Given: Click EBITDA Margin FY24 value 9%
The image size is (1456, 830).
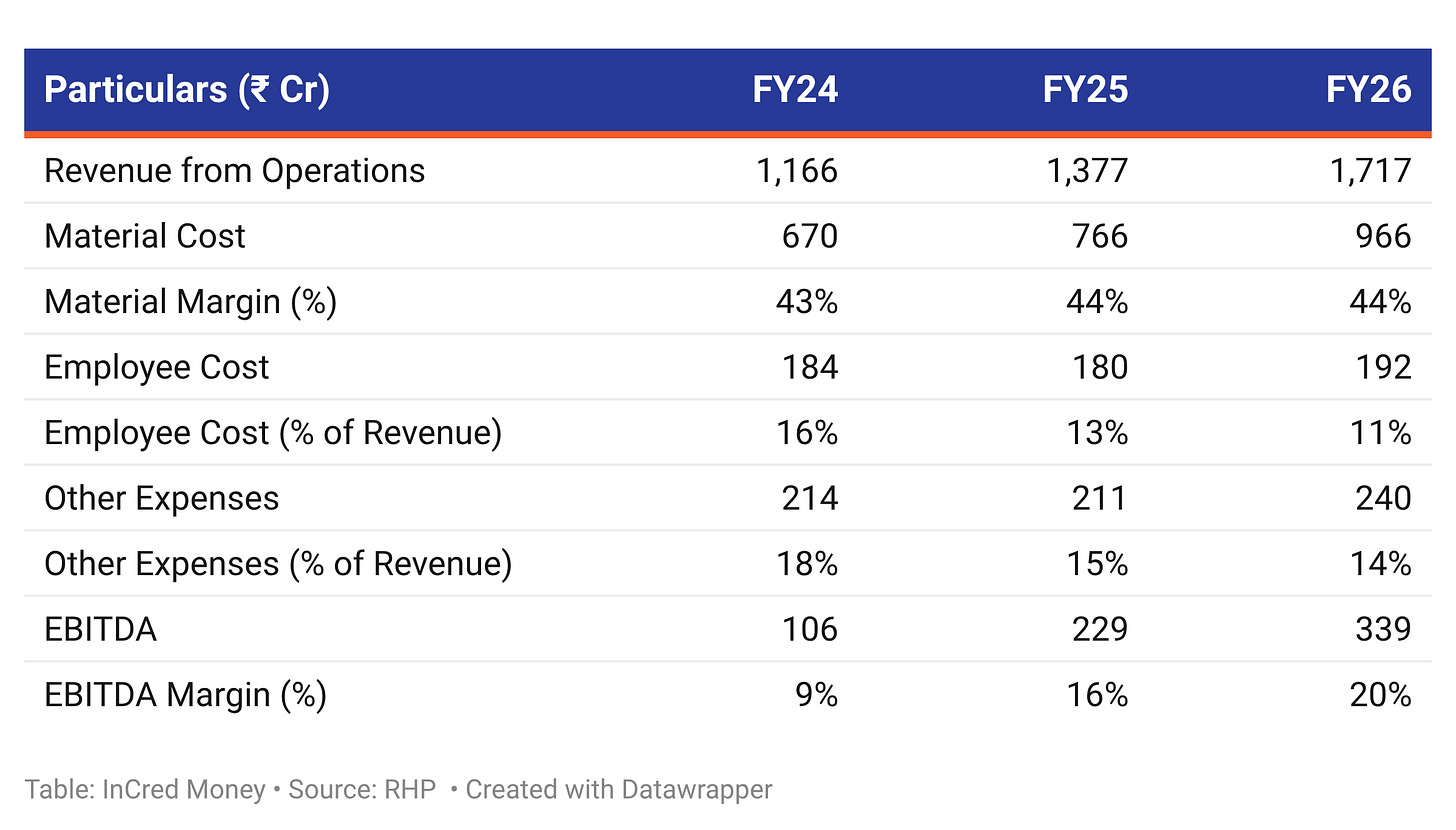Looking at the screenshot, I should pyautogui.click(x=817, y=695).
